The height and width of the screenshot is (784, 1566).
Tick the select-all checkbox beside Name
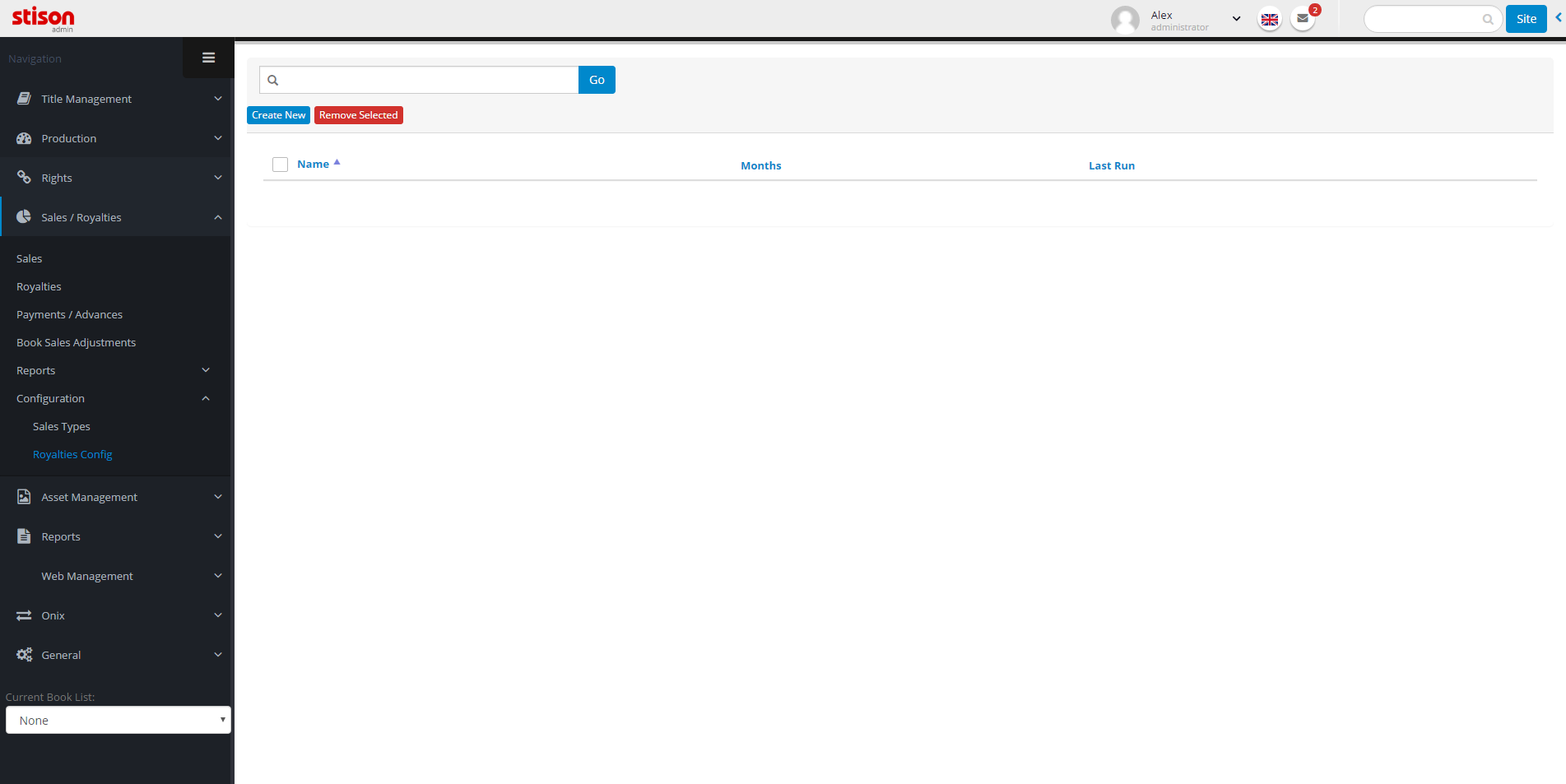click(x=280, y=165)
